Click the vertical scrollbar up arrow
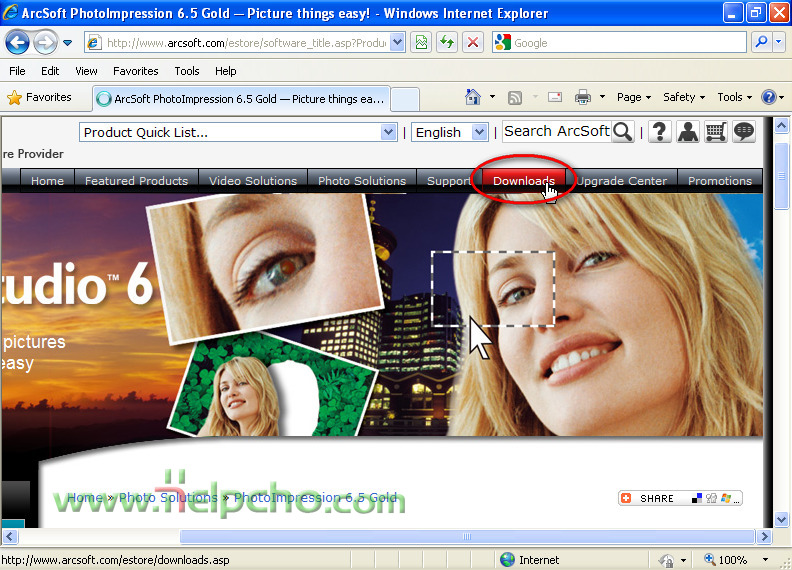Image resolution: width=792 pixels, height=570 pixels. (781, 125)
